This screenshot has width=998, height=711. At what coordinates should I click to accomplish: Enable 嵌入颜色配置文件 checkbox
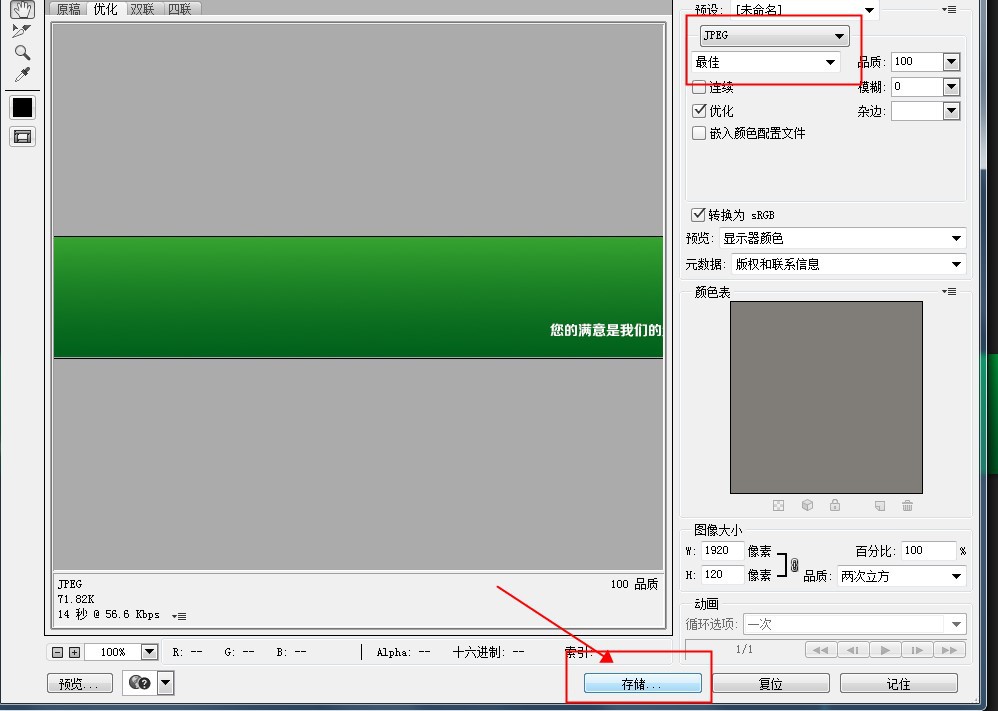699,133
